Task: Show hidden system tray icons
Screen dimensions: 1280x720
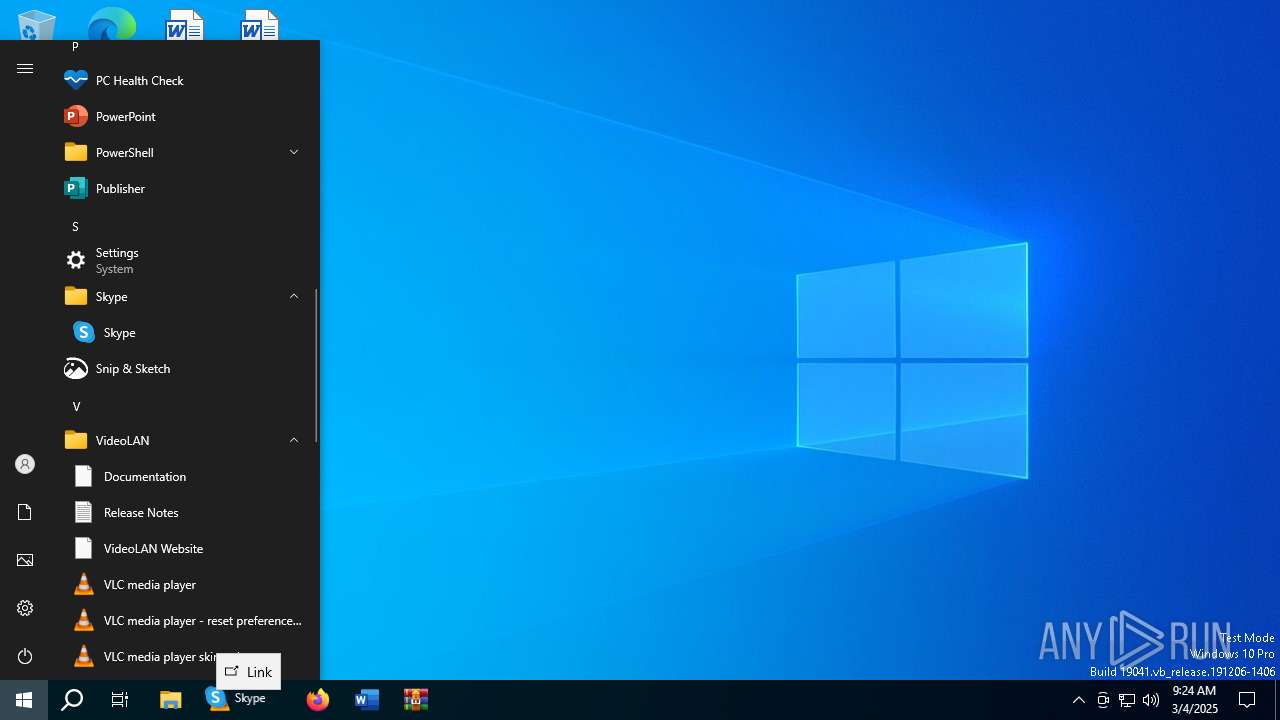Action: coord(1078,700)
